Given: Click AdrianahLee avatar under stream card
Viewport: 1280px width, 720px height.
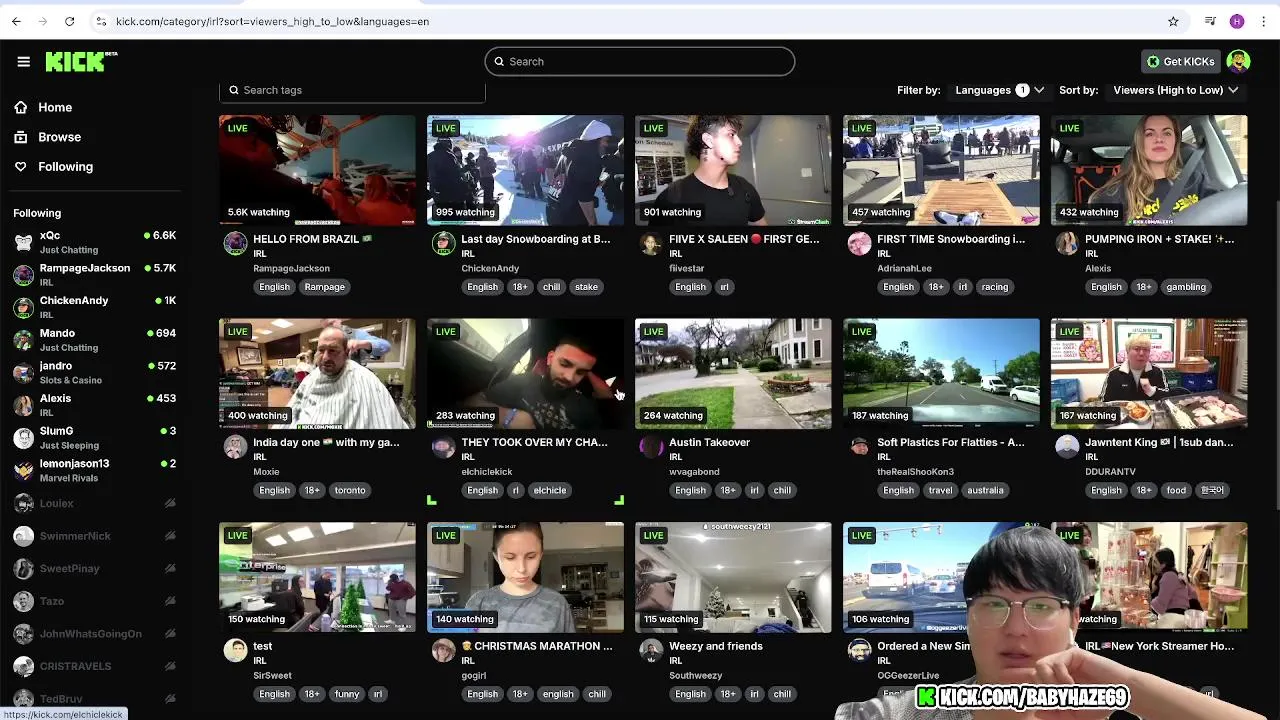Looking at the screenshot, I should tap(859, 244).
